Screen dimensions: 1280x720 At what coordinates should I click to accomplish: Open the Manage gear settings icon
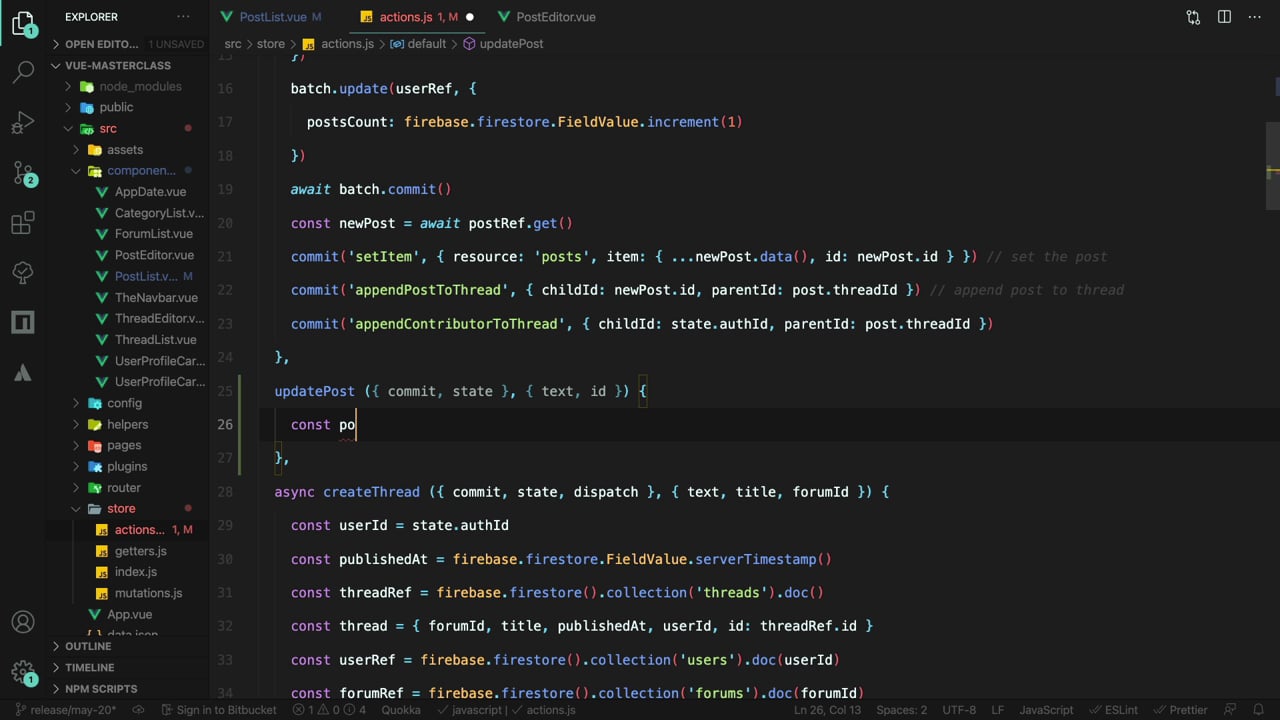point(23,672)
